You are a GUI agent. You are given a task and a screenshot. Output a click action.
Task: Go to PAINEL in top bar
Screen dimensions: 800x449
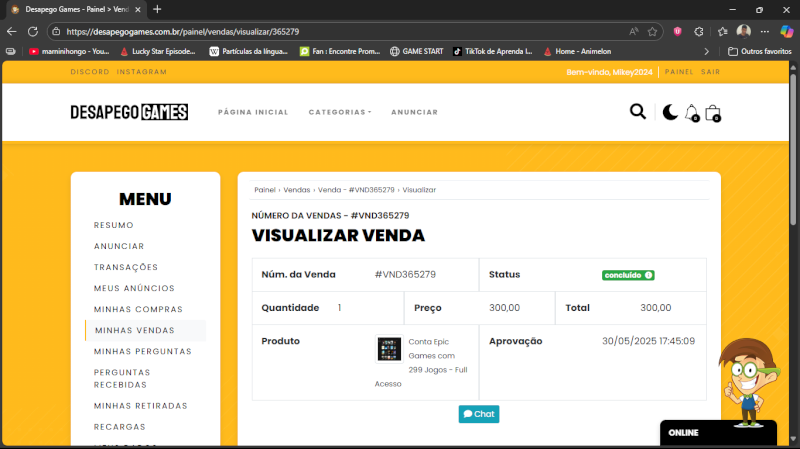coord(679,72)
